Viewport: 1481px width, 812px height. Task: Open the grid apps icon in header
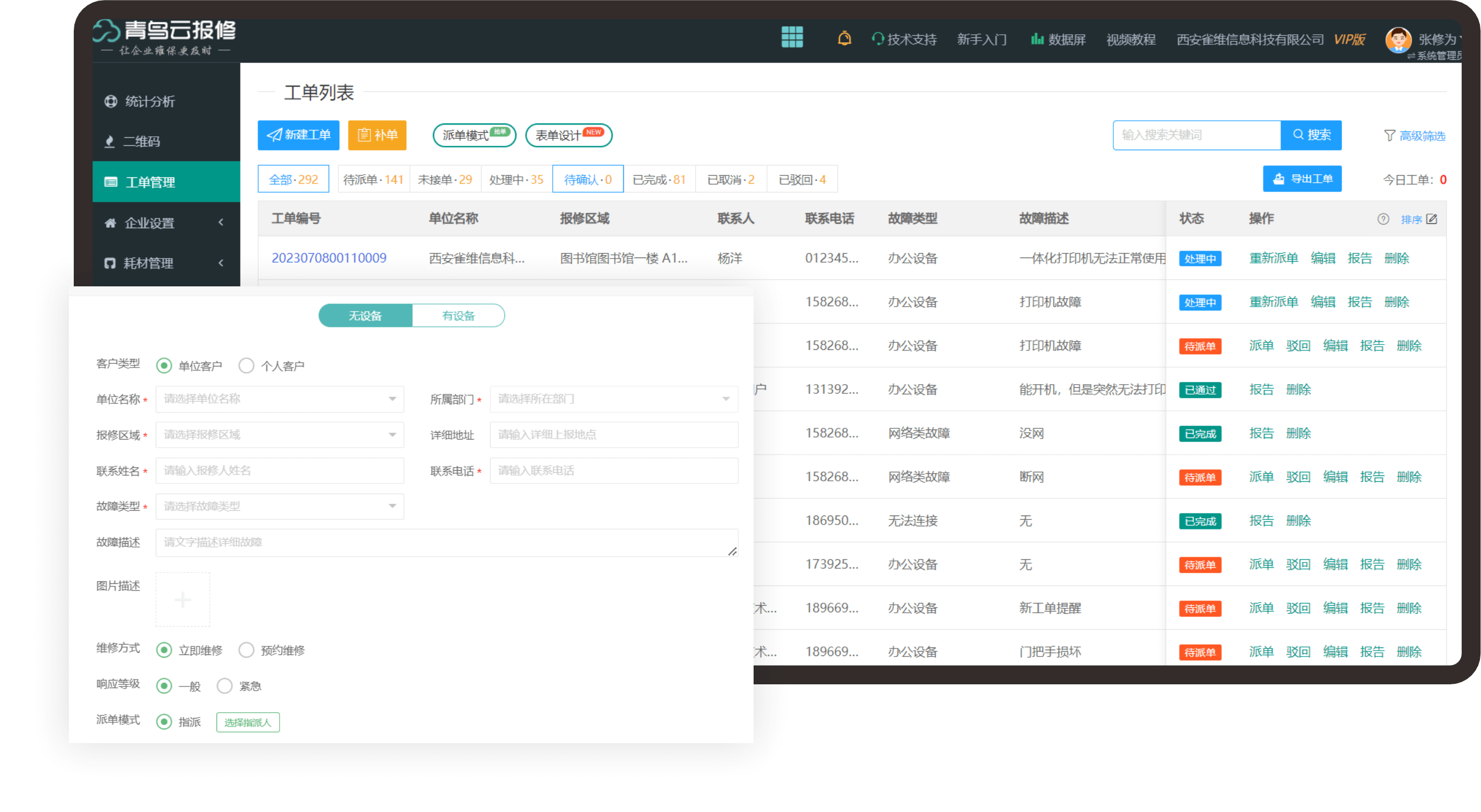[x=792, y=37]
